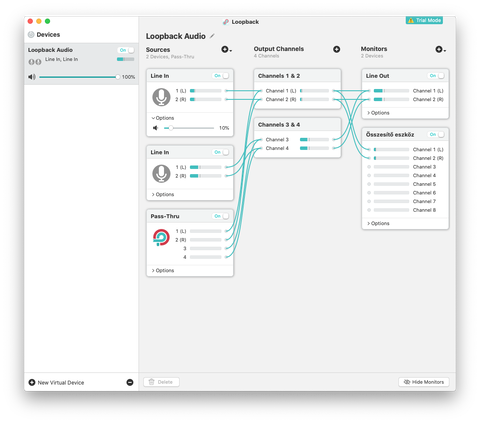Click the Devices header icon in the sidebar
The image size is (480, 423).
pos(31,34)
